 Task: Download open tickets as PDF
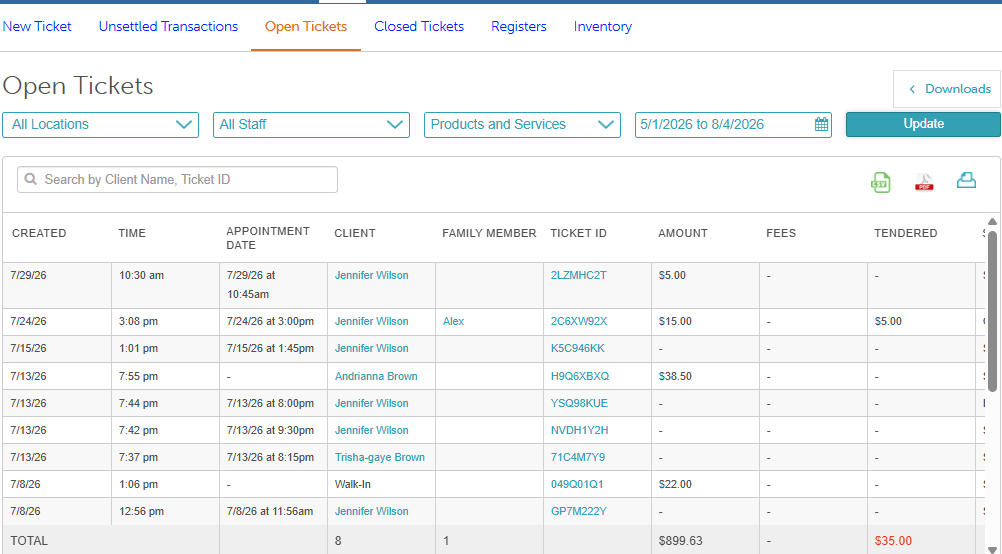coord(924,182)
